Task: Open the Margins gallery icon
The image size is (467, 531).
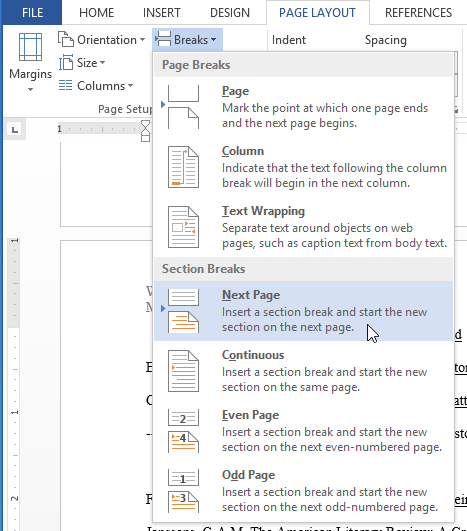Action: 30,47
